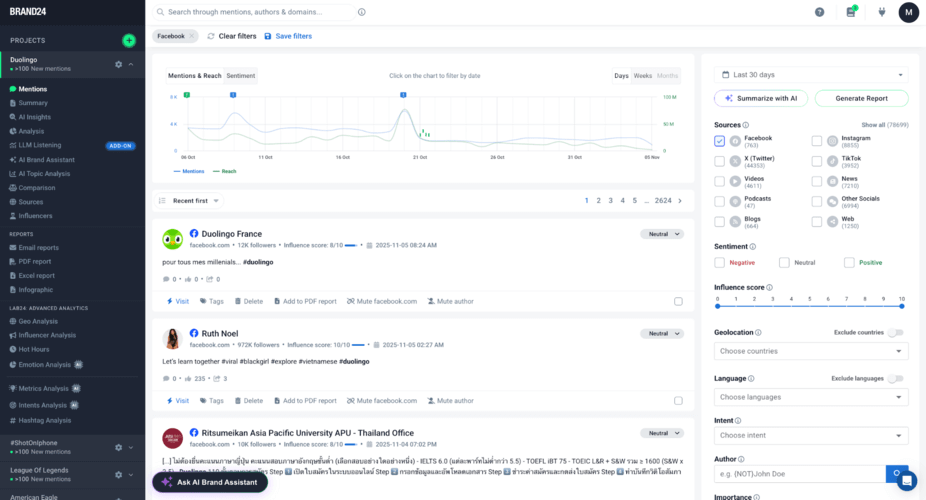The width and height of the screenshot is (926, 500).
Task: Click Ruth Noel profile photo
Action: point(172,339)
